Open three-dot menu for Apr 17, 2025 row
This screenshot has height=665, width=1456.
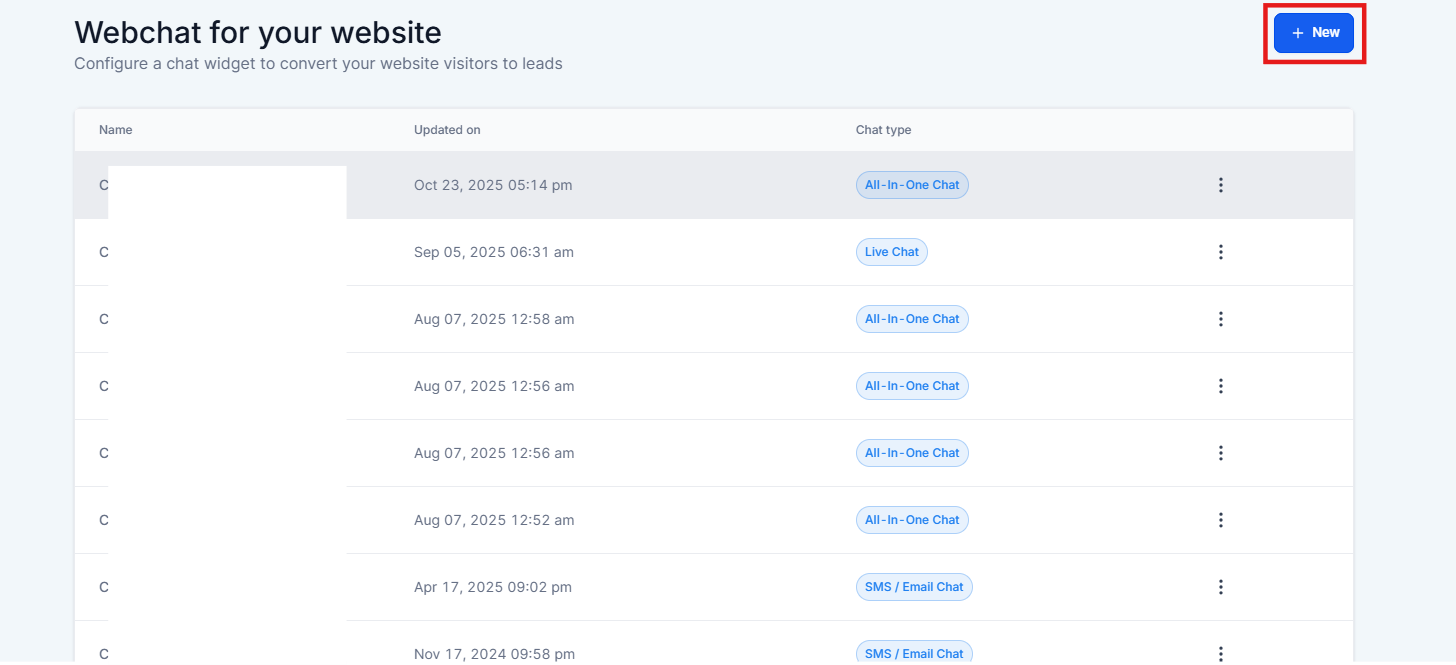pos(1220,587)
